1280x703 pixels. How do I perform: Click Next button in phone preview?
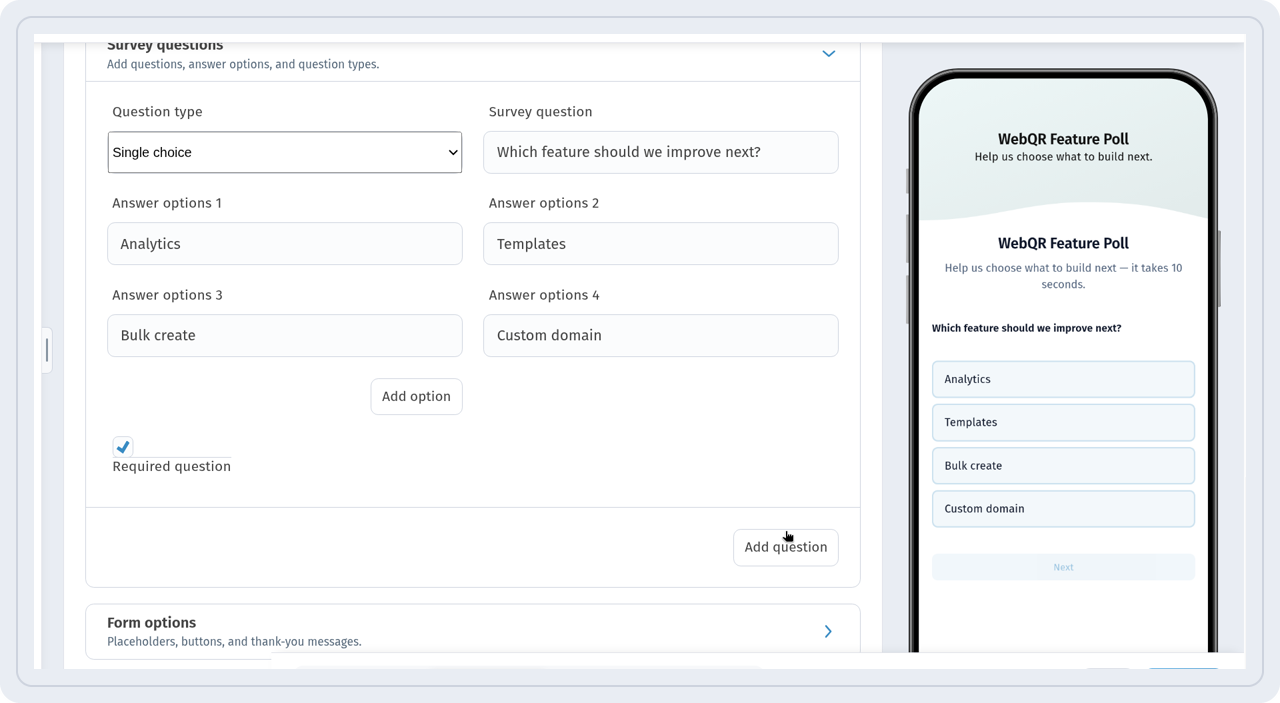pos(1063,567)
